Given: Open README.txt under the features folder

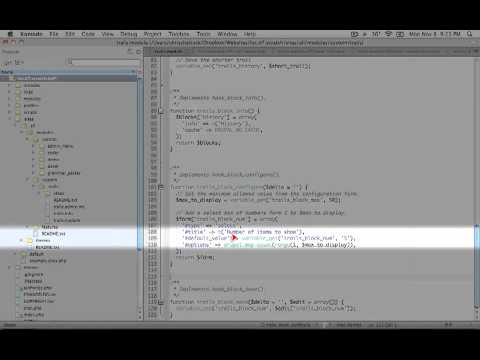Looking at the screenshot, I should pos(53,234).
